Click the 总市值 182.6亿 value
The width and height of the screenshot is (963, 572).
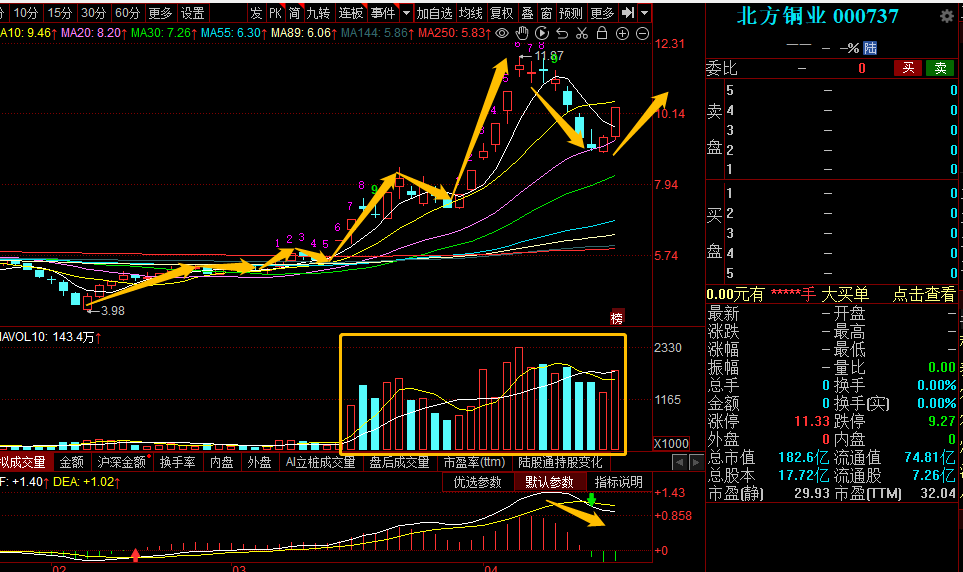(803, 458)
